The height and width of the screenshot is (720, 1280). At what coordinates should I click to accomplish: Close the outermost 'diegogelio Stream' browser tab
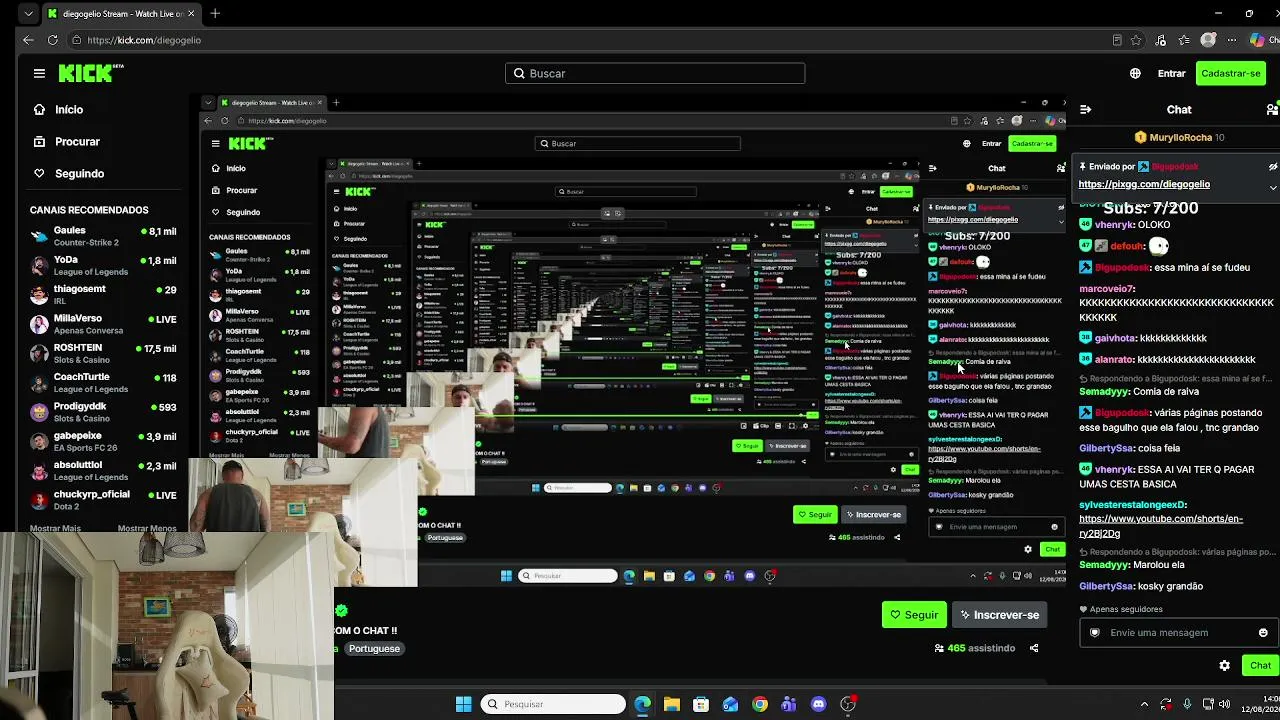191,14
